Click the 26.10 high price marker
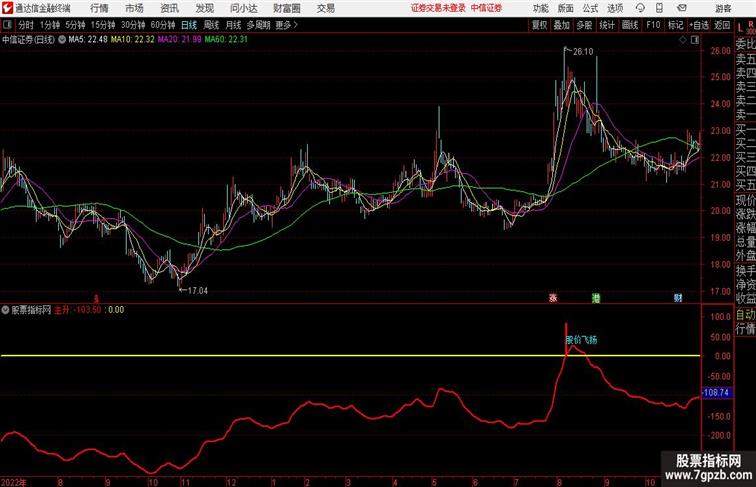The image size is (756, 487). coord(583,52)
